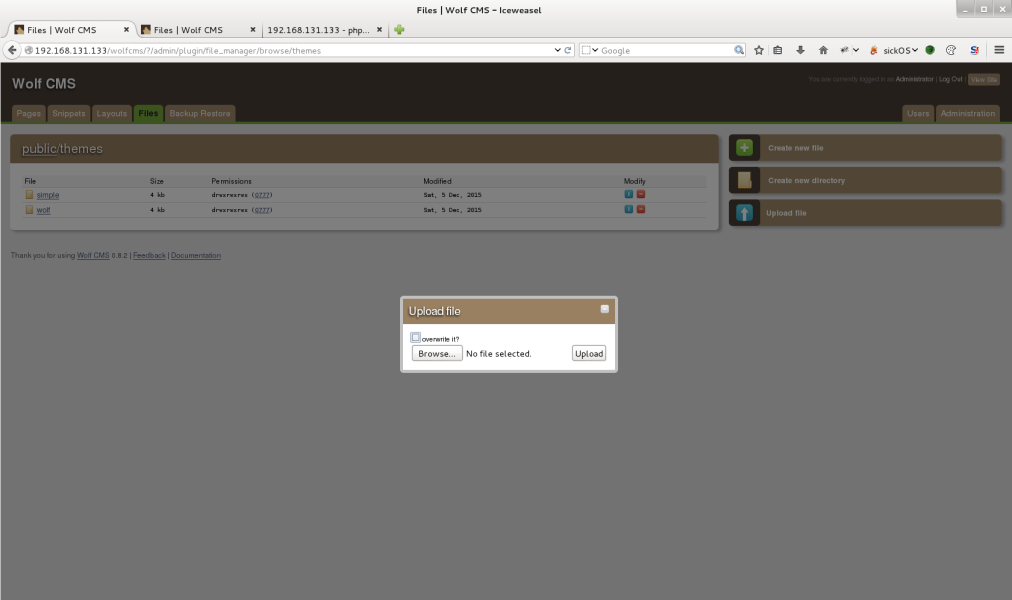
Task: Click the public breadcrumb link
Action: [39, 149]
